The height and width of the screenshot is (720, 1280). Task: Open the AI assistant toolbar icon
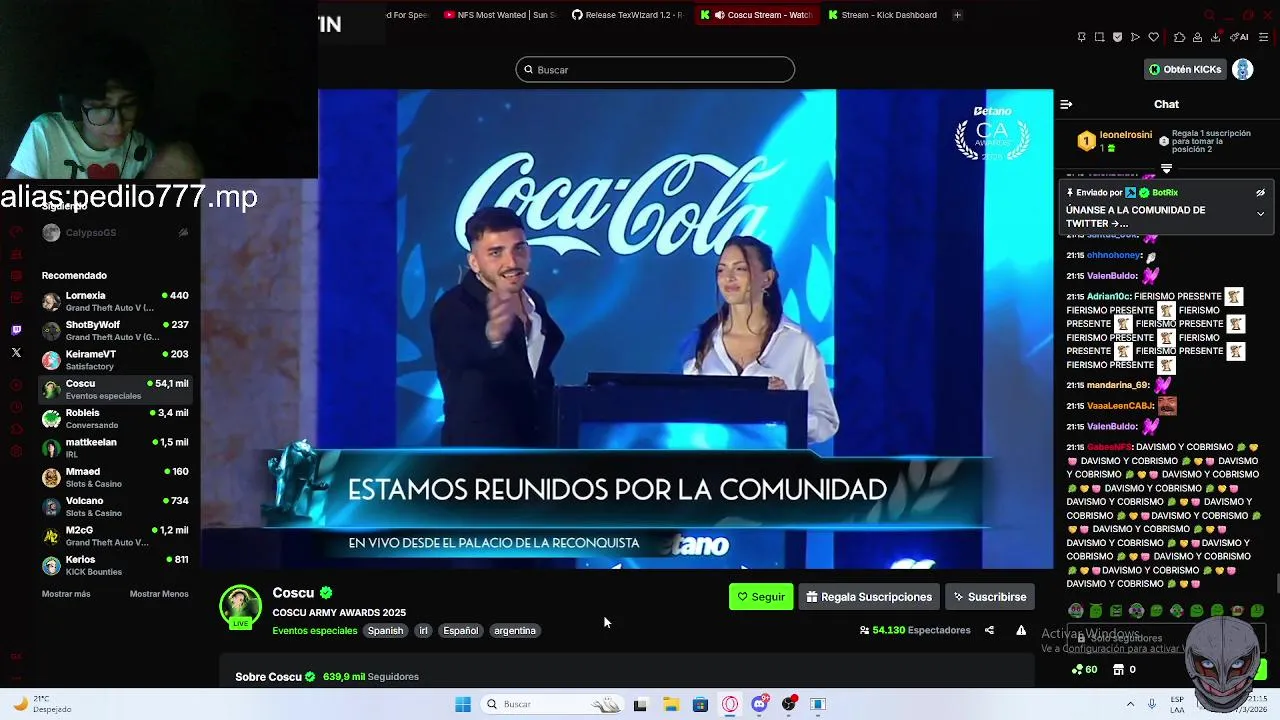pos(1240,37)
